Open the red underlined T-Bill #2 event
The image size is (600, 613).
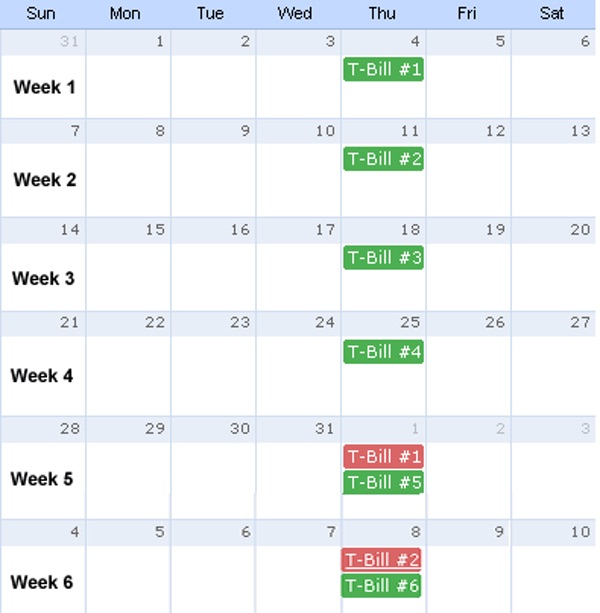click(381, 560)
